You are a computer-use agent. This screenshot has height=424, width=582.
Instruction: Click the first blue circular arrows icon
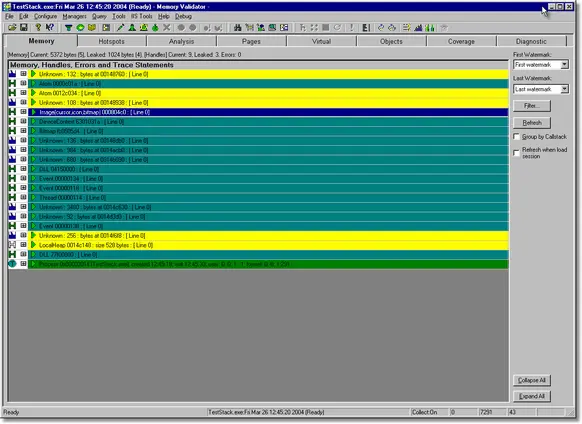click(x=381, y=27)
